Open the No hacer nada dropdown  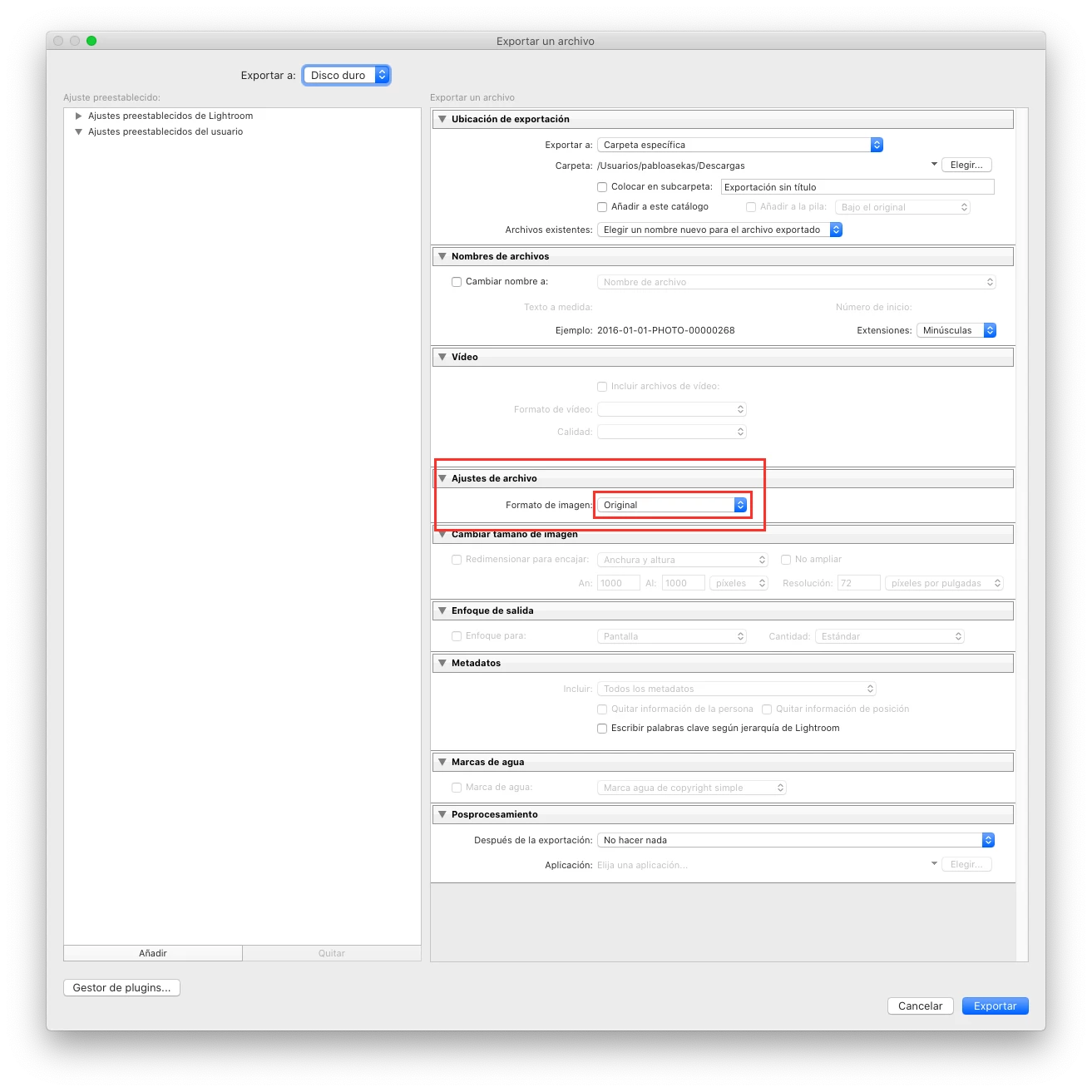(x=796, y=840)
